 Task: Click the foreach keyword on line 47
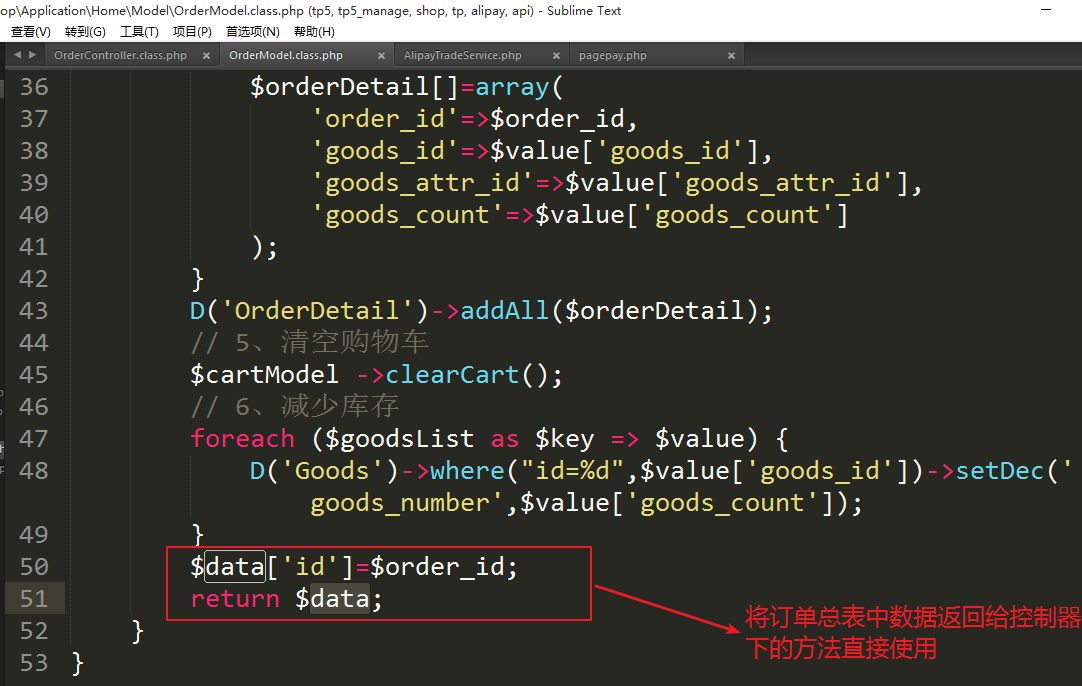tap(242, 439)
